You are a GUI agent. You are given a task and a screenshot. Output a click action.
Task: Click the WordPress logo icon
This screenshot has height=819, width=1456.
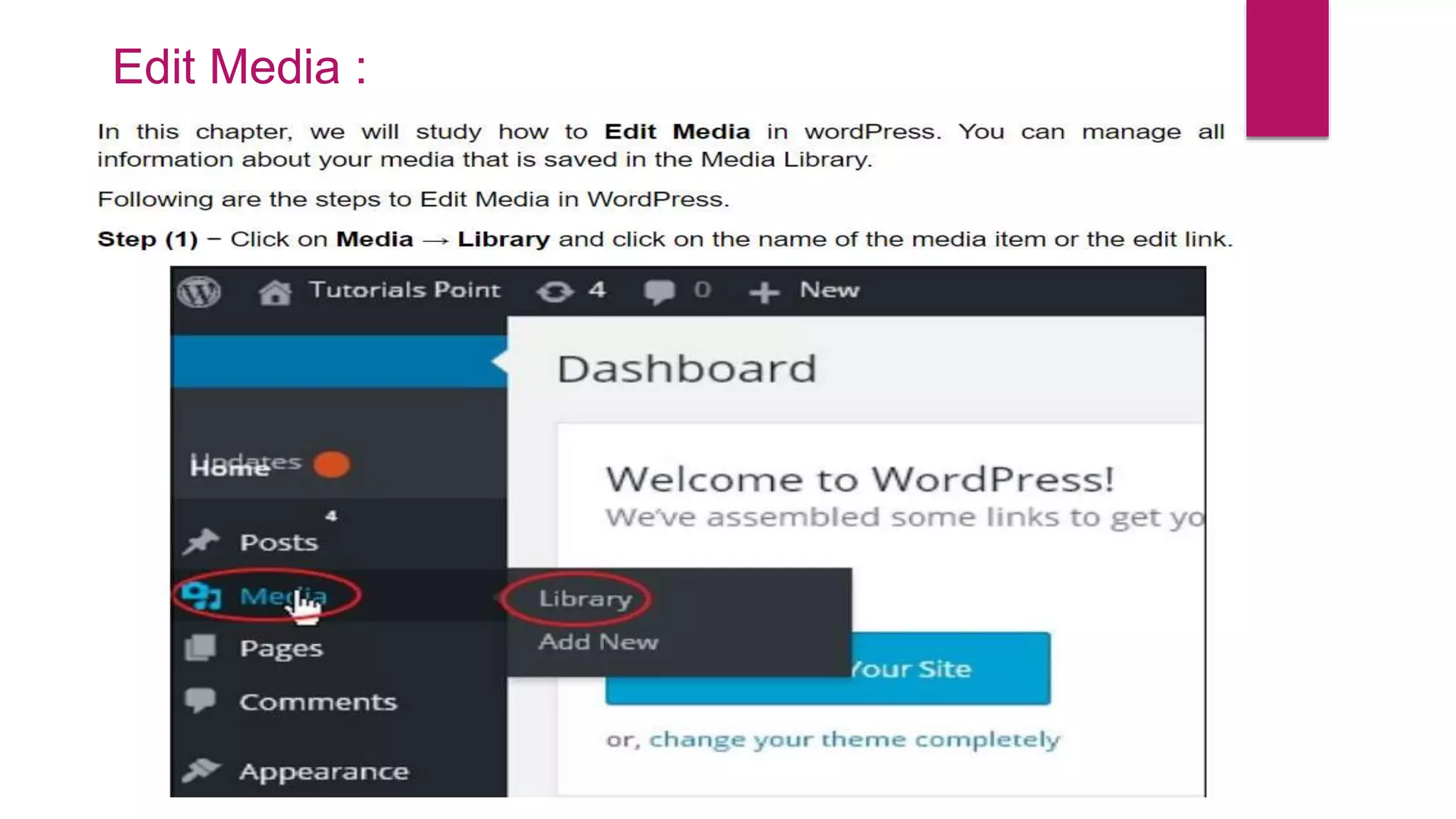point(199,291)
